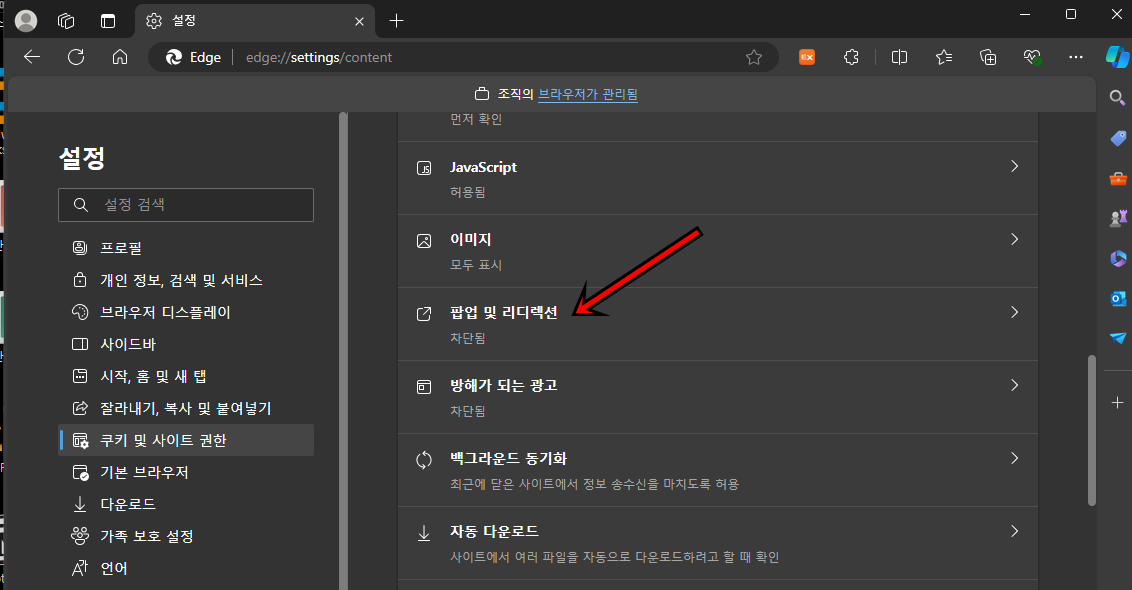This screenshot has height=590, width=1132.
Task: Open the sidebar paper plane Drop icon
Action: click(x=1118, y=337)
